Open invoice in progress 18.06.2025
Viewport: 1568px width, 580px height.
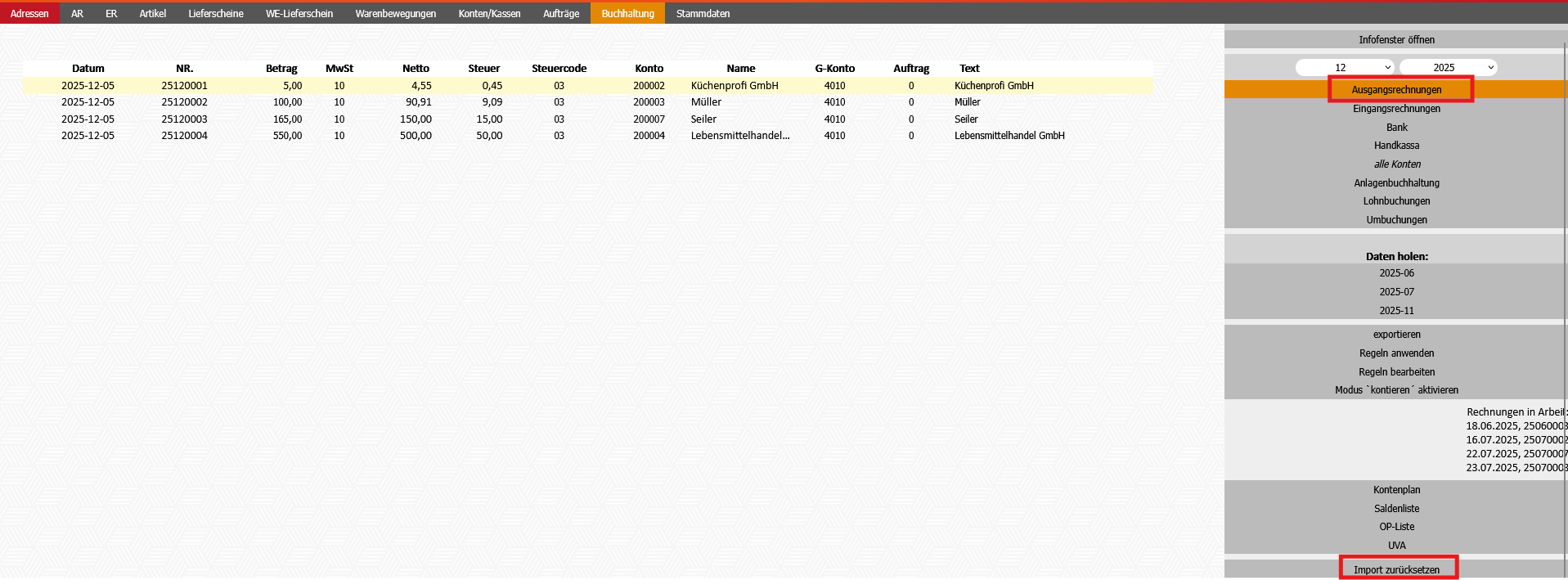coord(1515,426)
